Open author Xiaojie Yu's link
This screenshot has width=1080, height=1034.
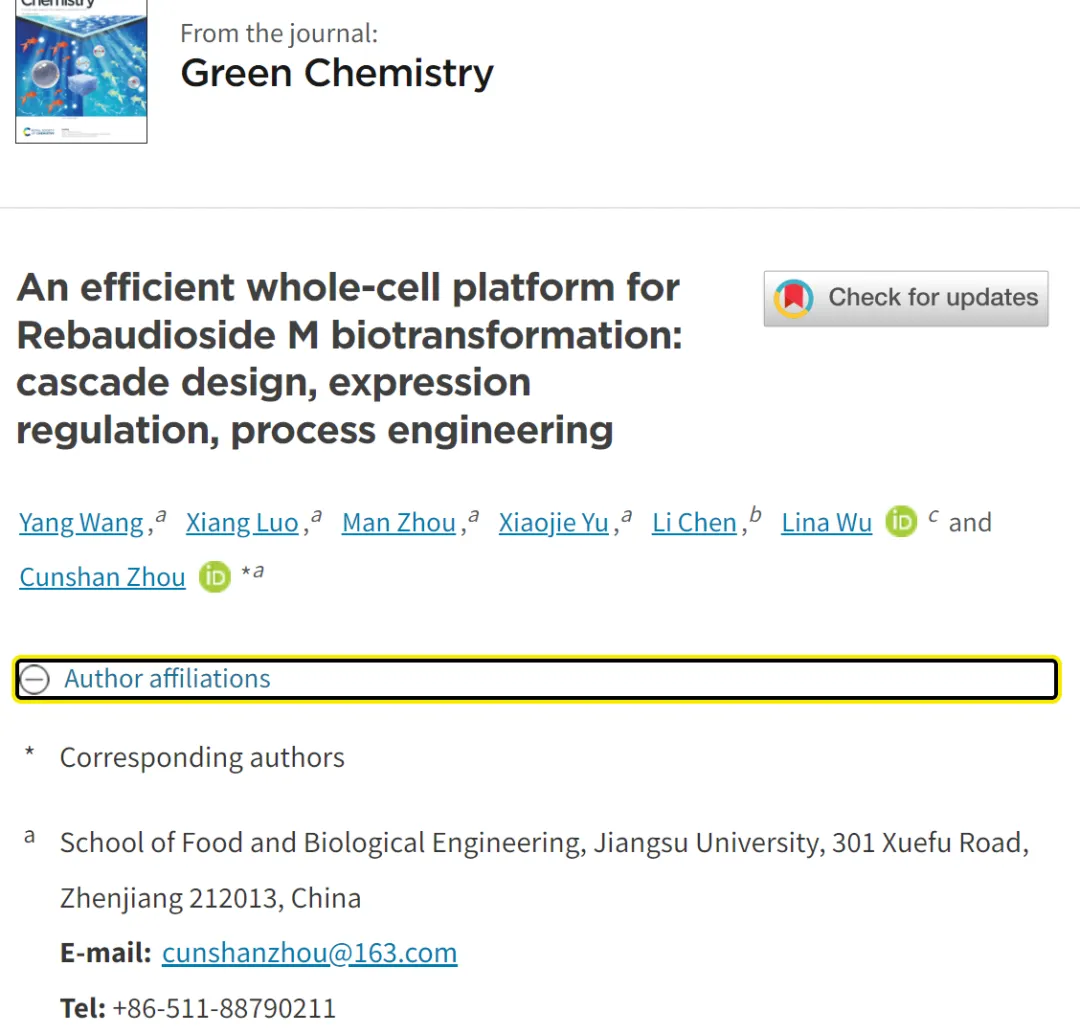pyautogui.click(x=554, y=523)
